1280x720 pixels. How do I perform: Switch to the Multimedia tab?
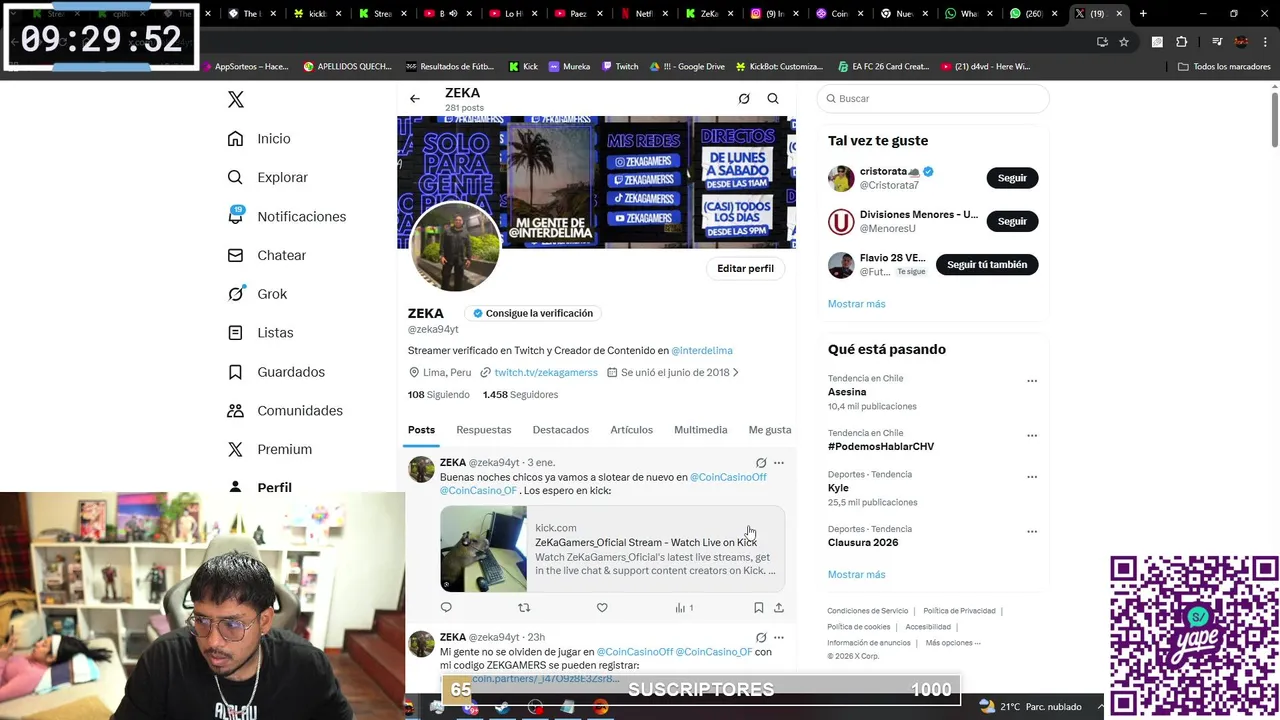701,430
